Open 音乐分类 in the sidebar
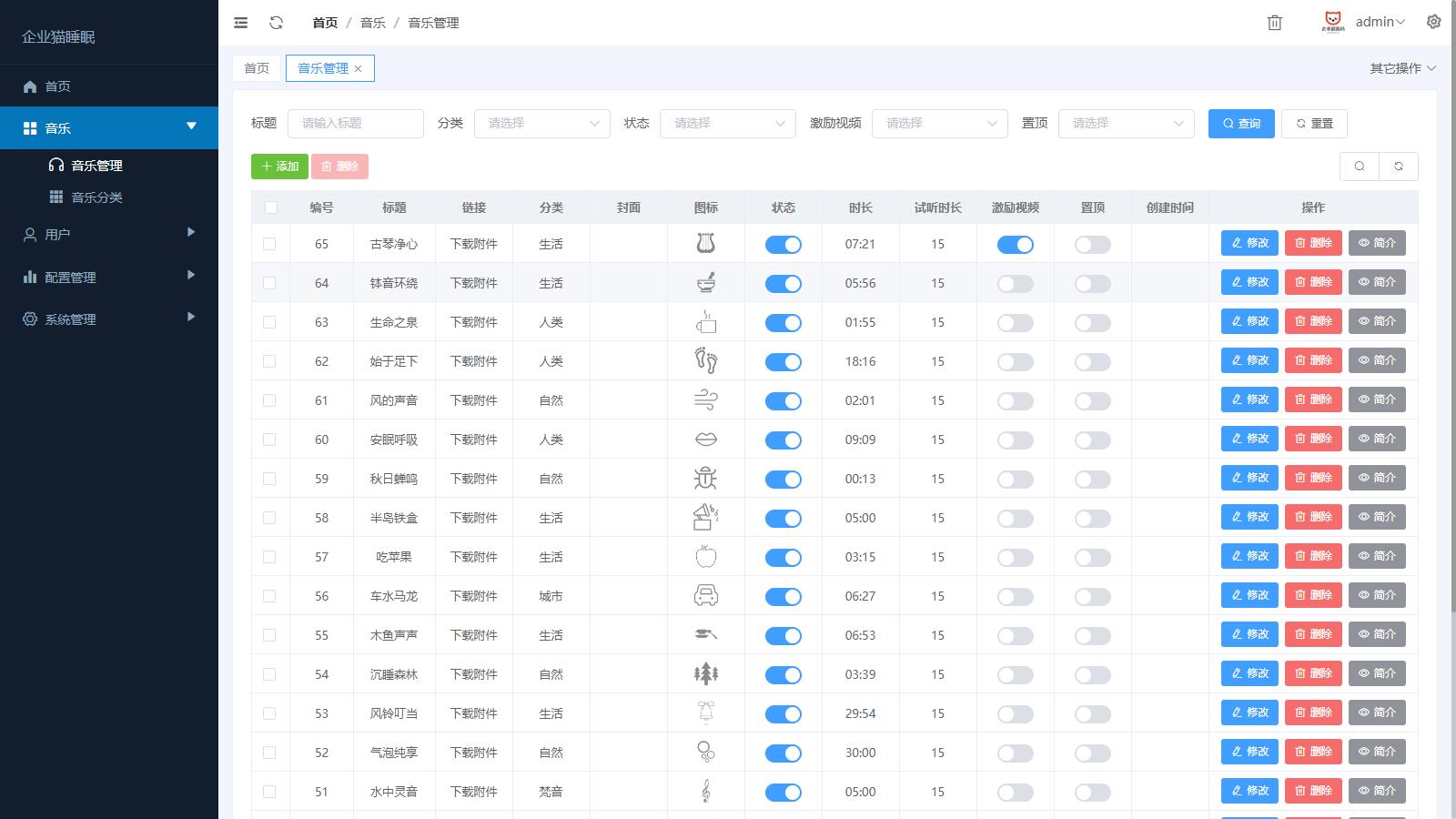 tap(96, 197)
